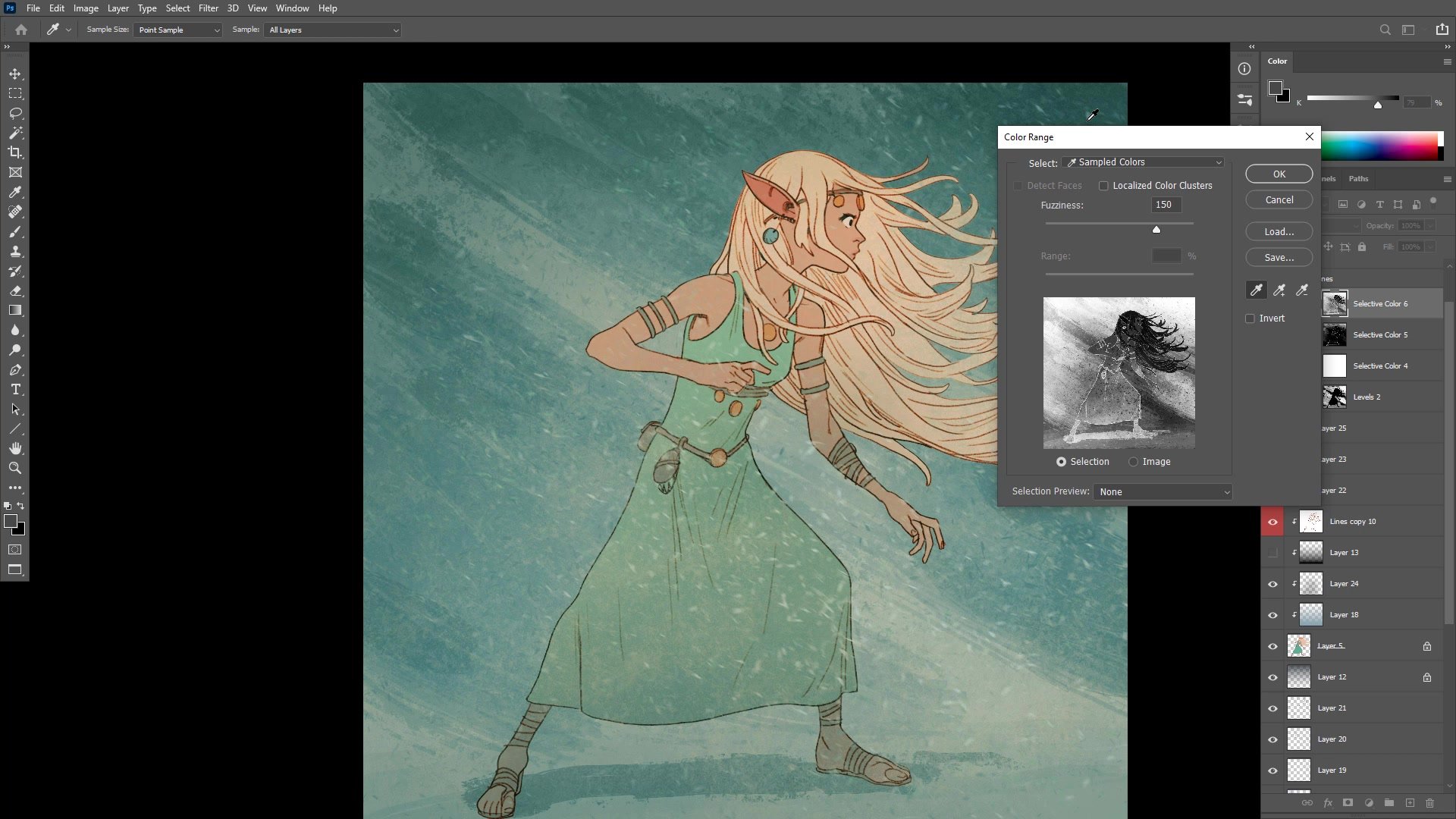Enable the Invert checkbox

(x=1250, y=318)
